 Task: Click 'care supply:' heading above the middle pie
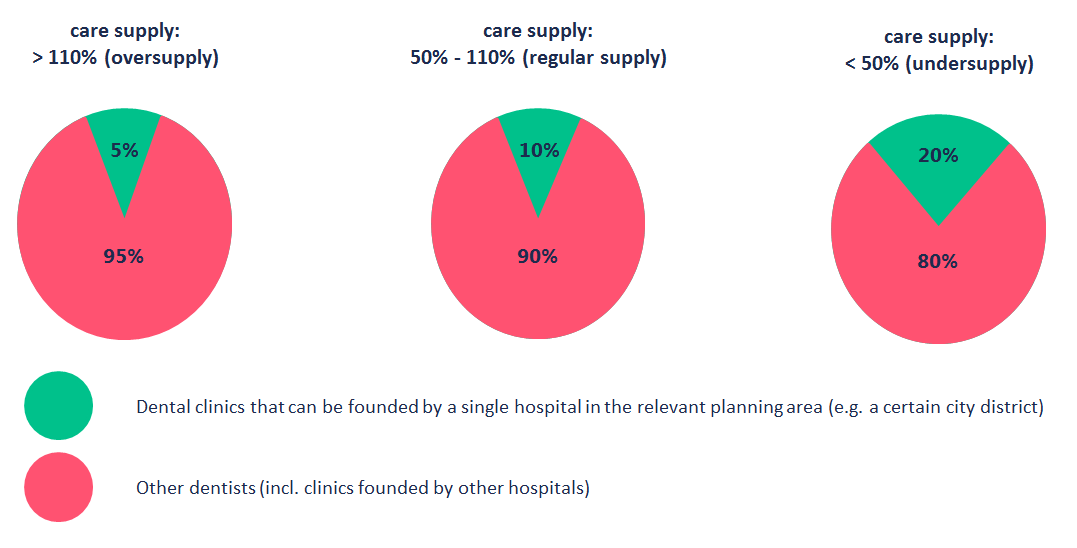point(538,31)
